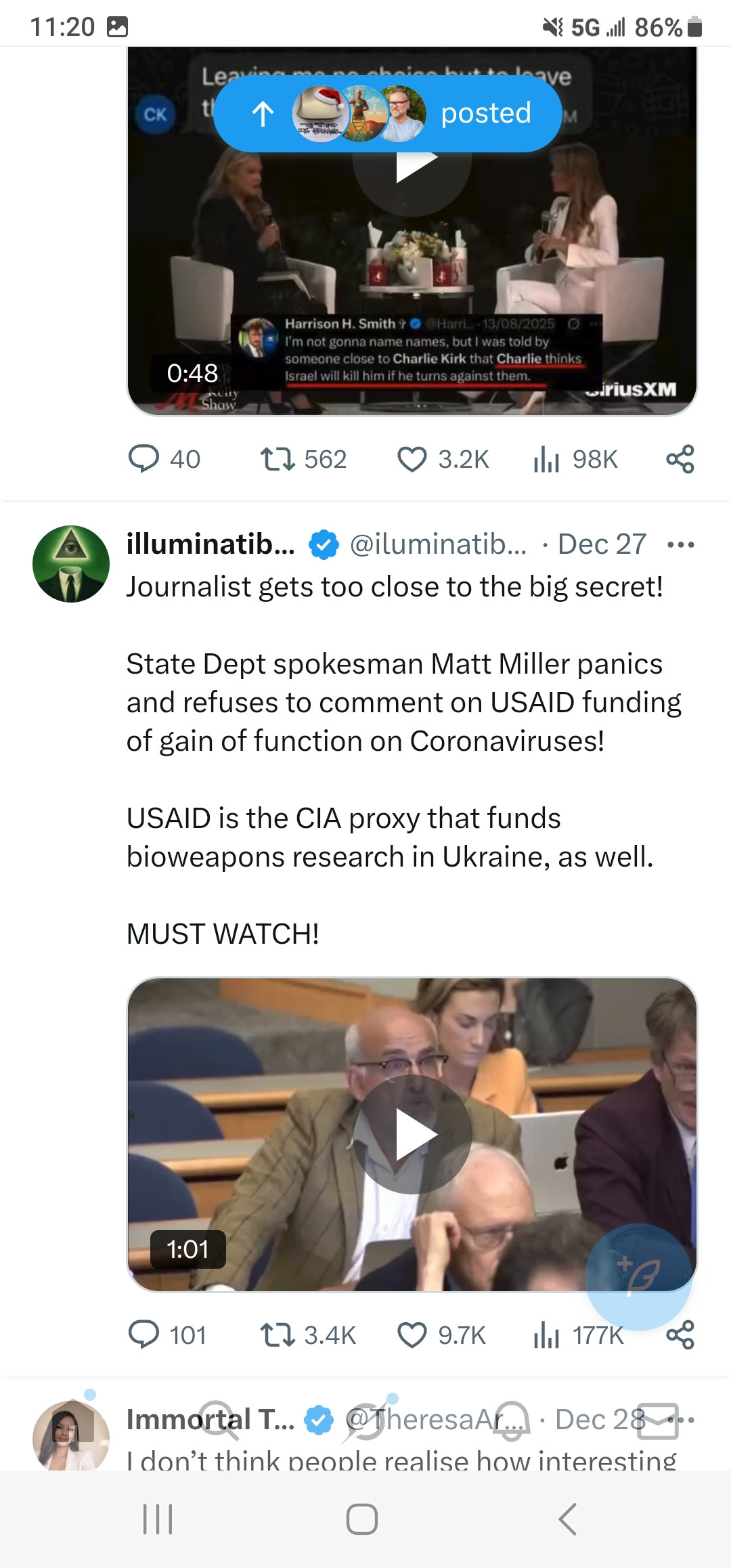Jump to new posts pill
Viewport: 731px width, 1568px height.
(x=387, y=113)
